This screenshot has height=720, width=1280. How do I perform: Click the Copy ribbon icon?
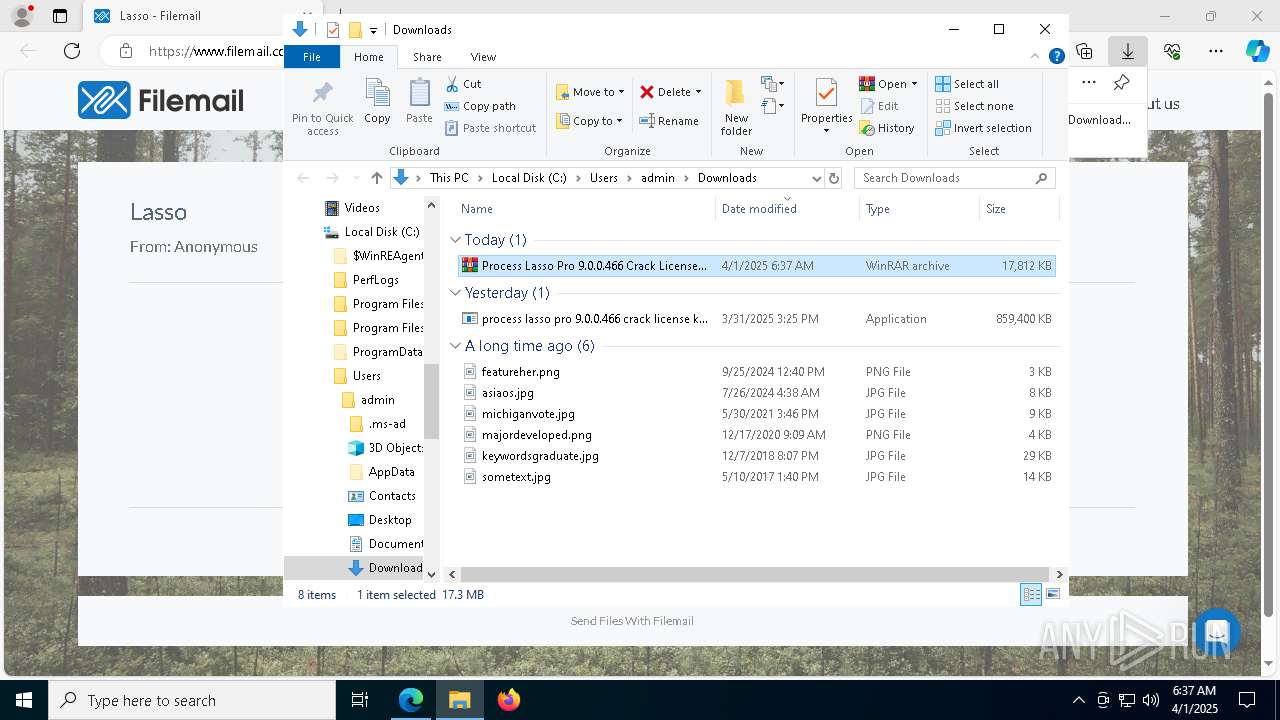pos(377,102)
